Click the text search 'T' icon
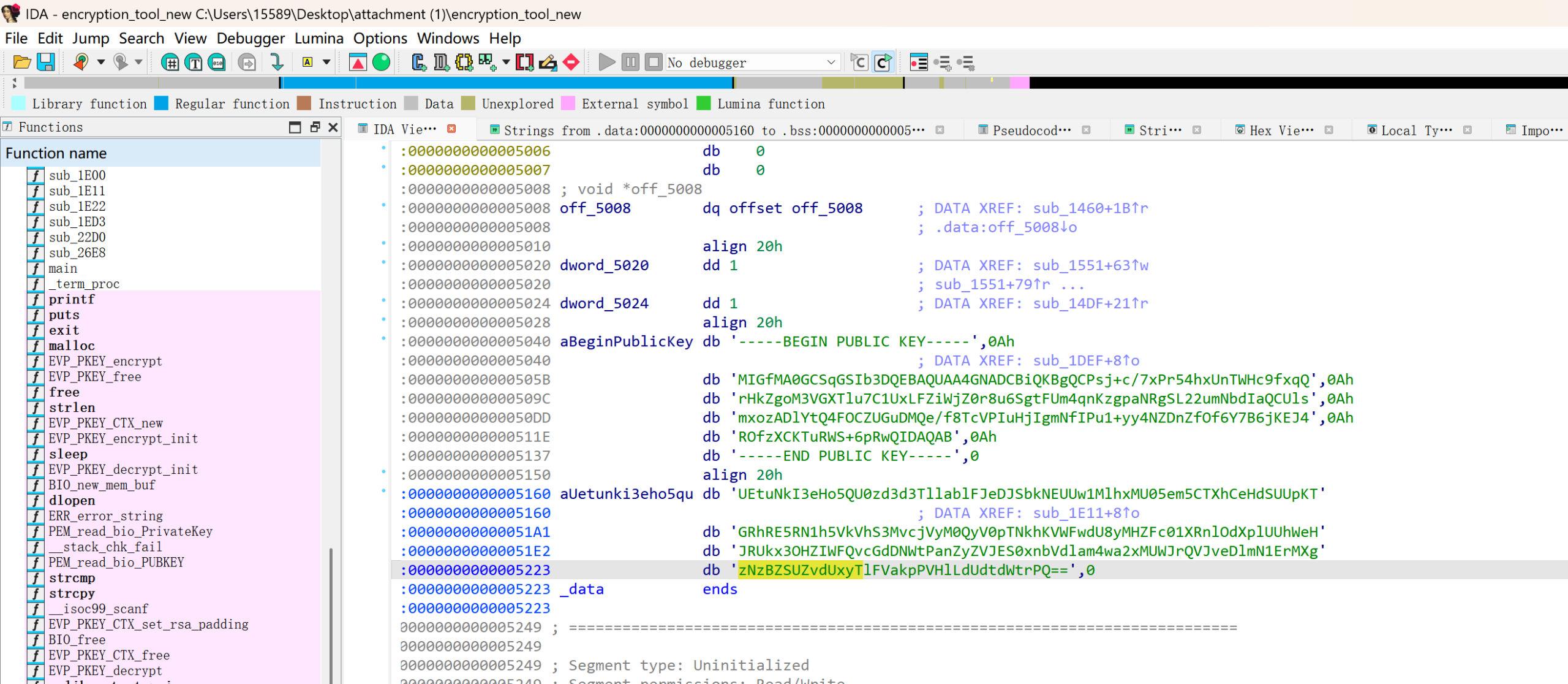 point(194,62)
